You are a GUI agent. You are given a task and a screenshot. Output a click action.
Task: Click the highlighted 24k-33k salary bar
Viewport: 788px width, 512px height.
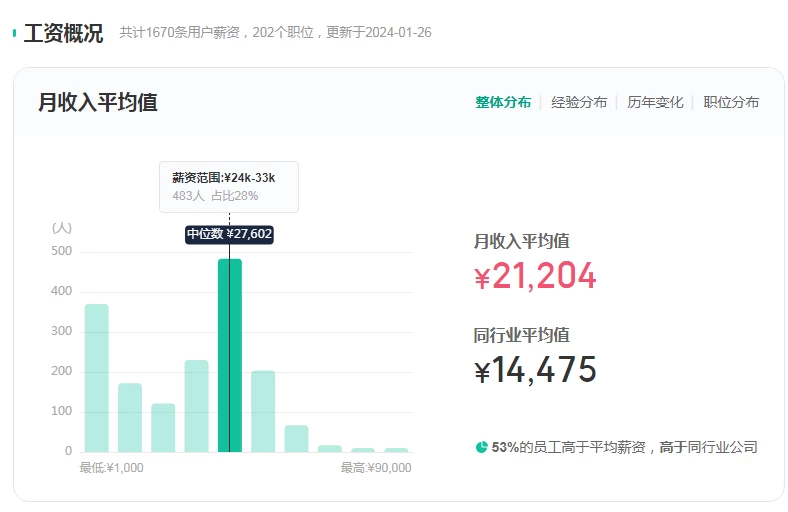230,355
